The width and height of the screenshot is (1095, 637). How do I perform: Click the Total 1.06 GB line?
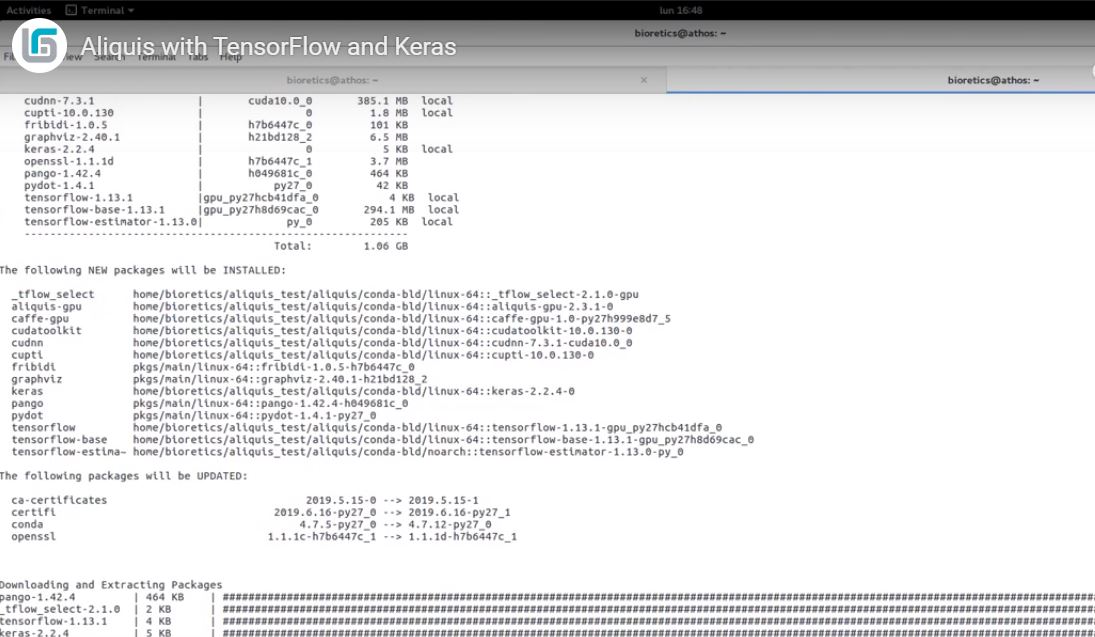point(340,246)
